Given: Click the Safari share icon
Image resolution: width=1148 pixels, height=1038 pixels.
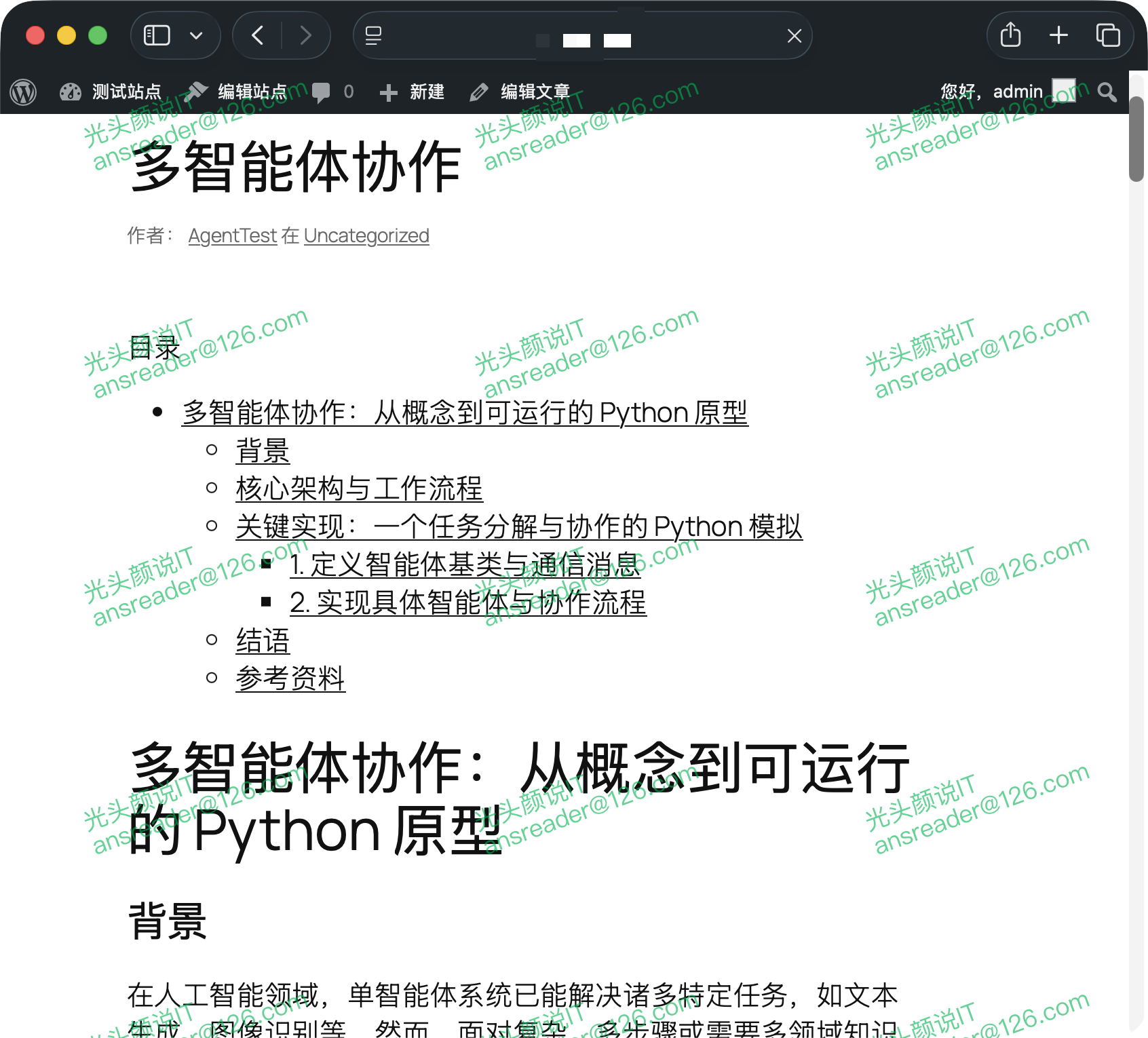Looking at the screenshot, I should (1010, 35).
